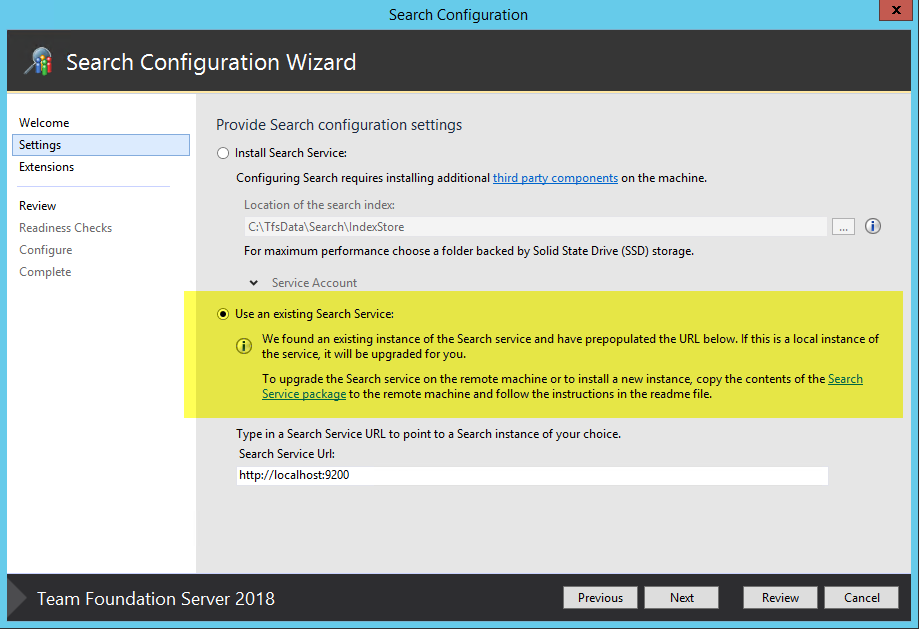Select the Complete step
The width and height of the screenshot is (919, 629).
(45, 272)
